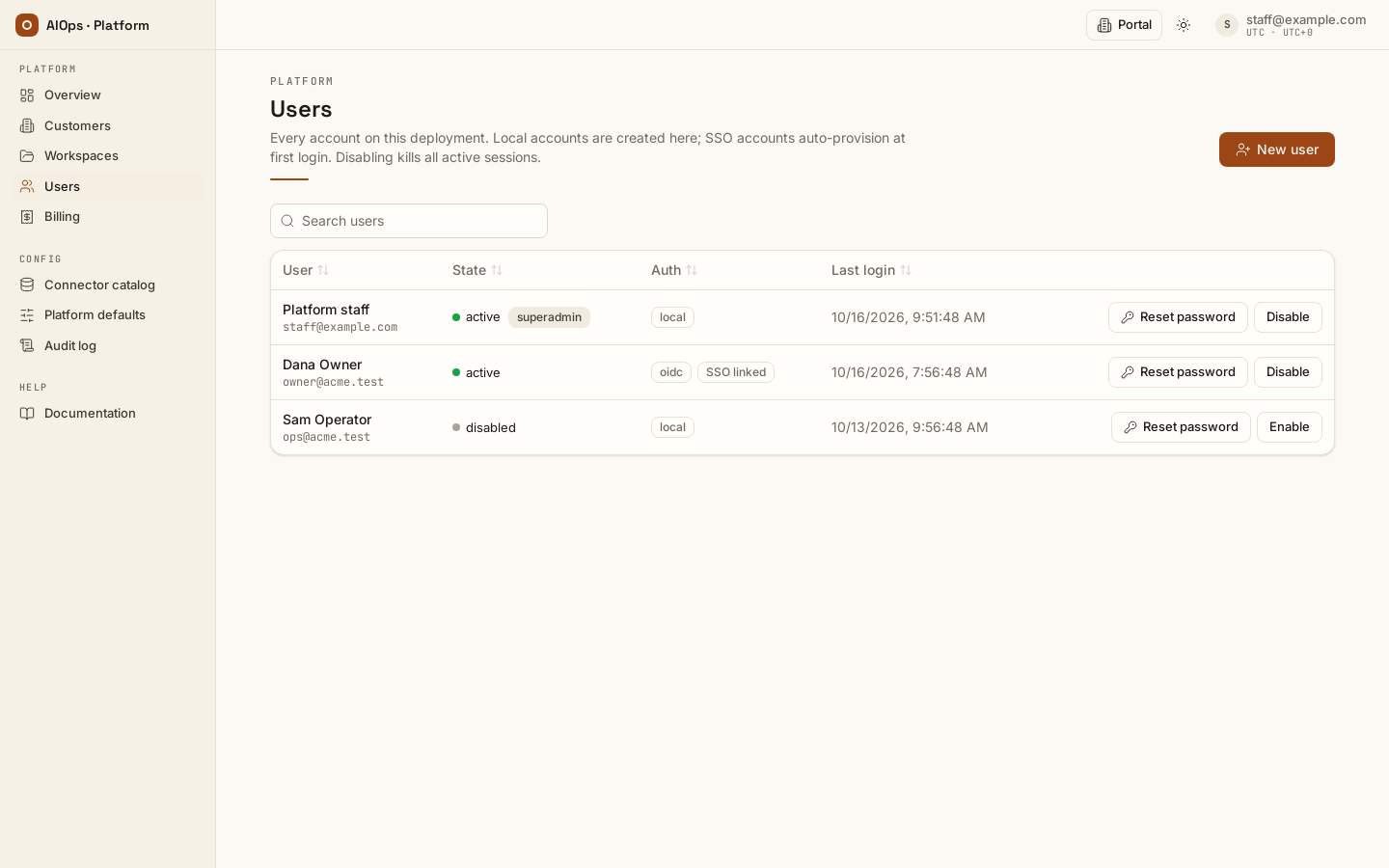Screen dimensions: 1389x868
Task: Sort table by Last login column
Action: tap(872, 270)
